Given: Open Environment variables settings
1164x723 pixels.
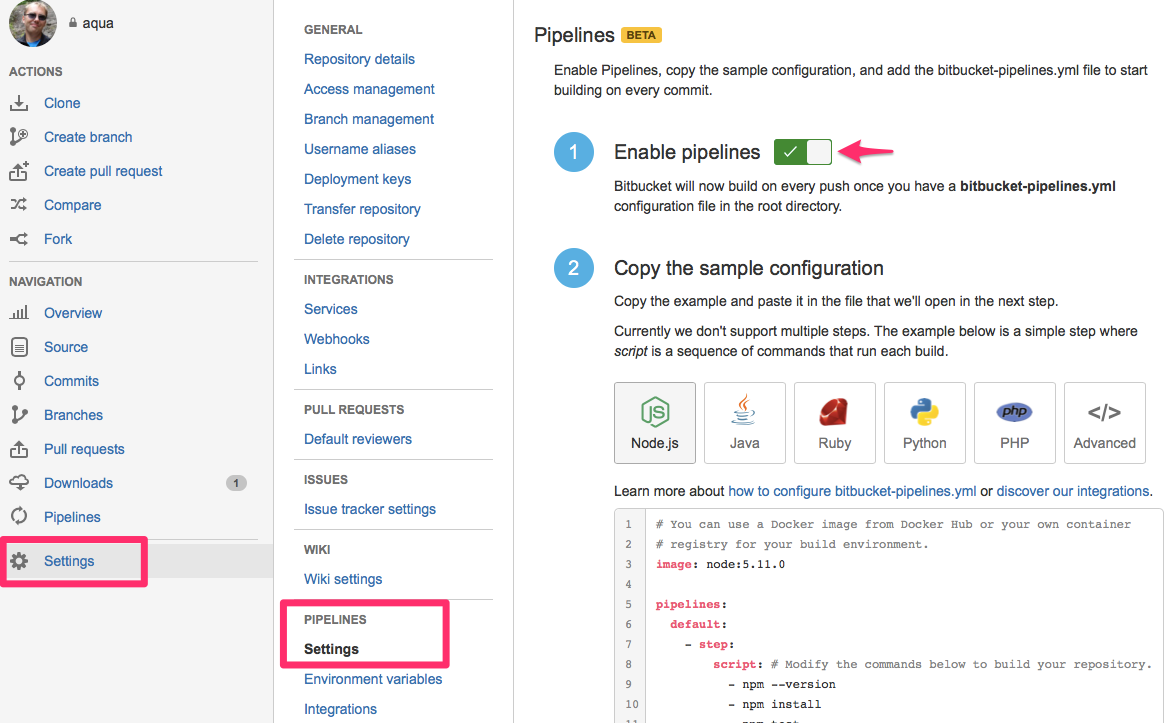Looking at the screenshot, I should pos(373,679).
